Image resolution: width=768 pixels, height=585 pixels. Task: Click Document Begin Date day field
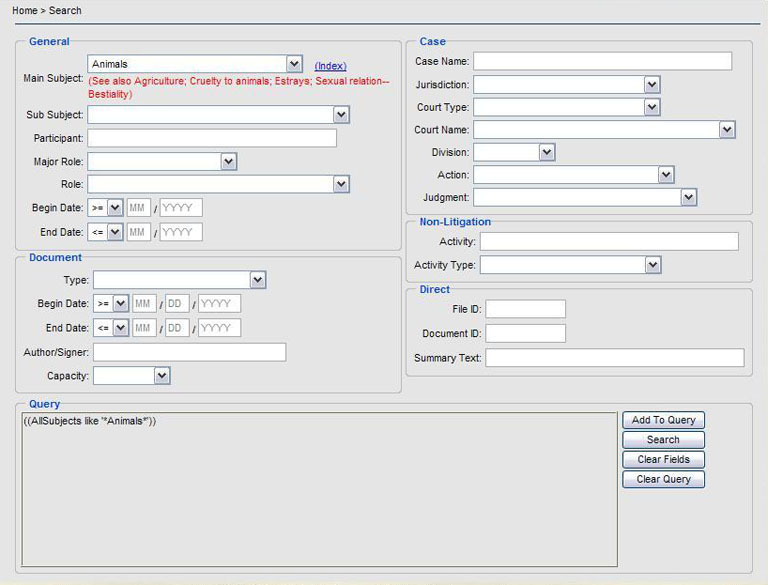(x=177, y=303)
